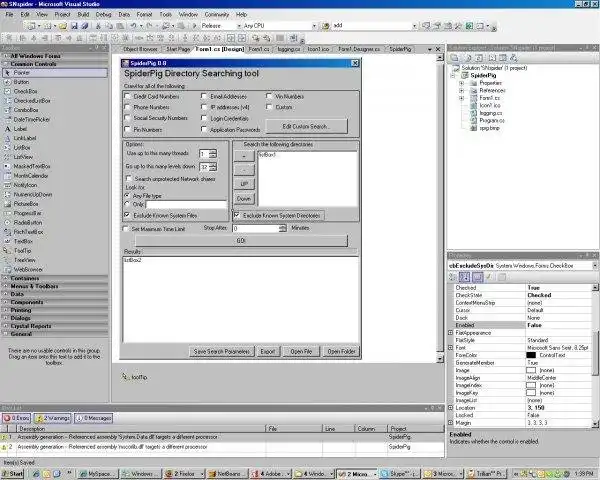Click the Save Search Parameters button

[x=222, y=351]
